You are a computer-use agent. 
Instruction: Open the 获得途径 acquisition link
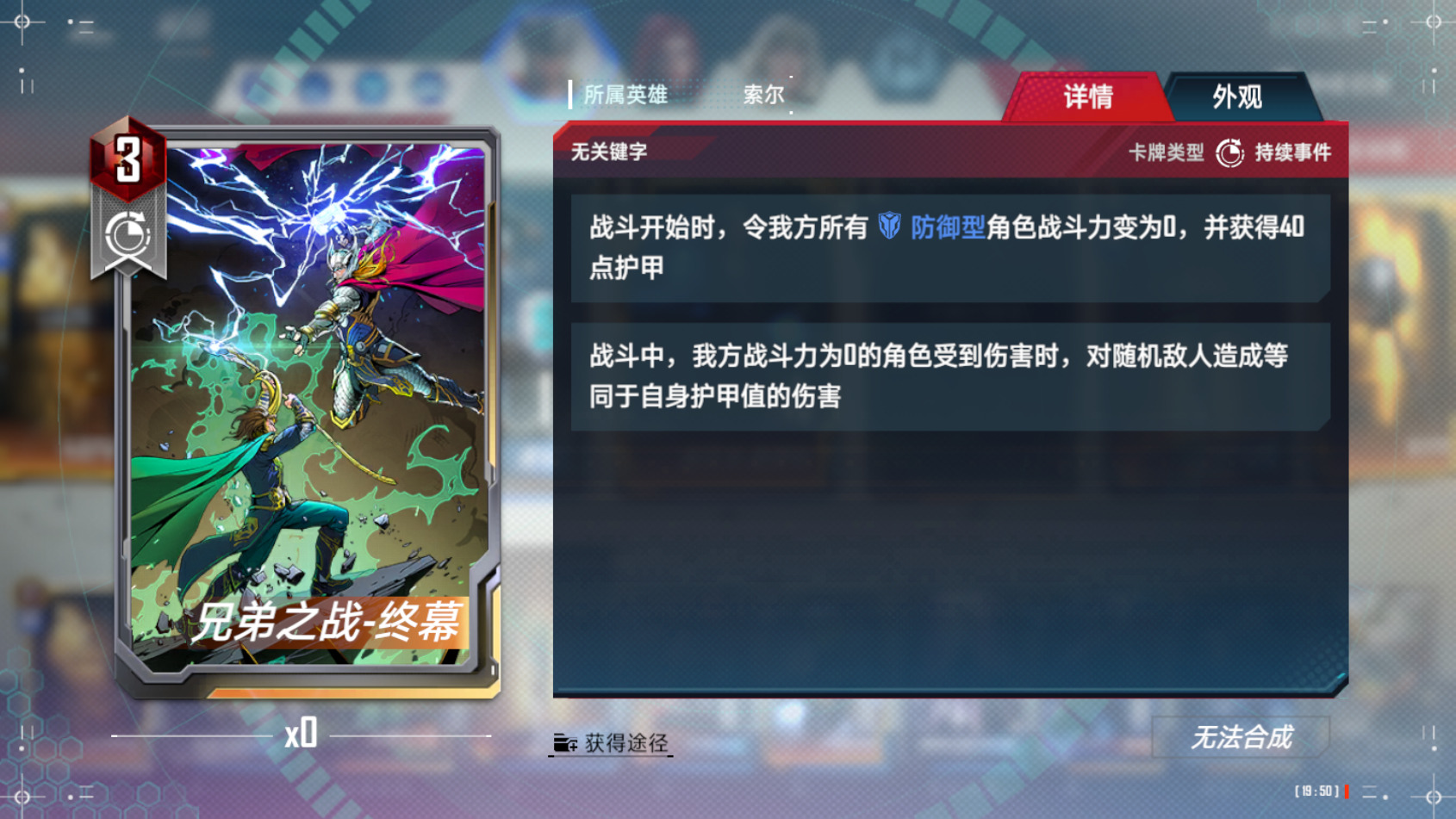pos(611,742)
